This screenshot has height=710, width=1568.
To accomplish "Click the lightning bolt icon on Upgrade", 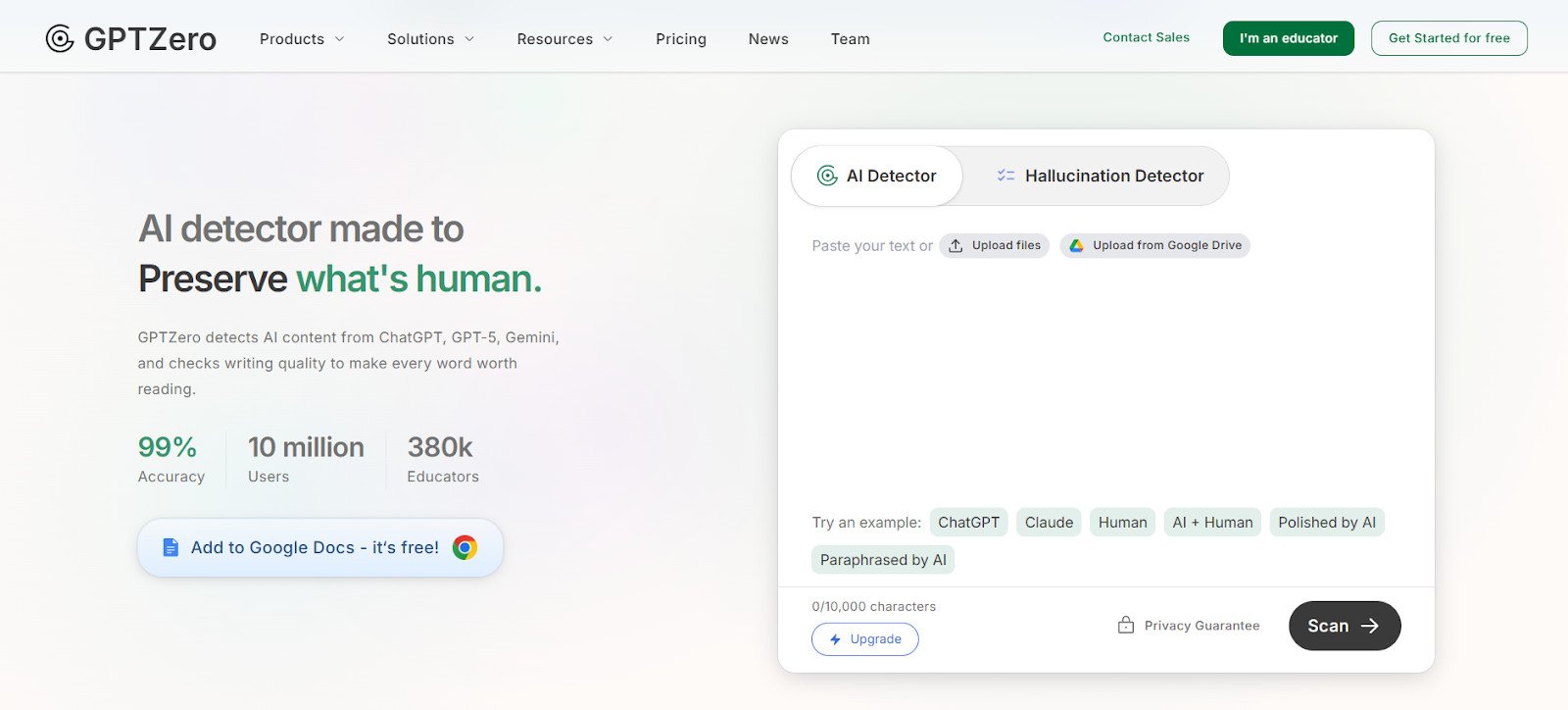I will [x=835, y=639].
